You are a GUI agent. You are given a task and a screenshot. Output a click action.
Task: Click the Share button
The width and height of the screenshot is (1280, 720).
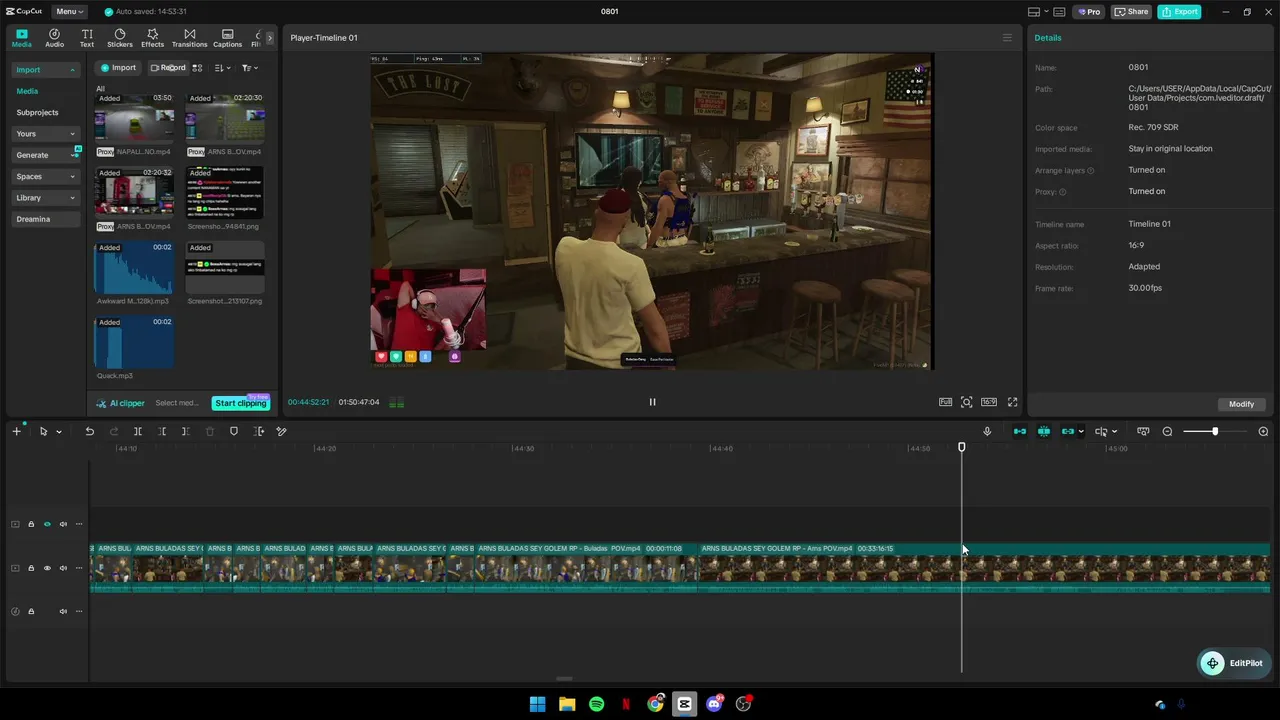pos(1132,12)
